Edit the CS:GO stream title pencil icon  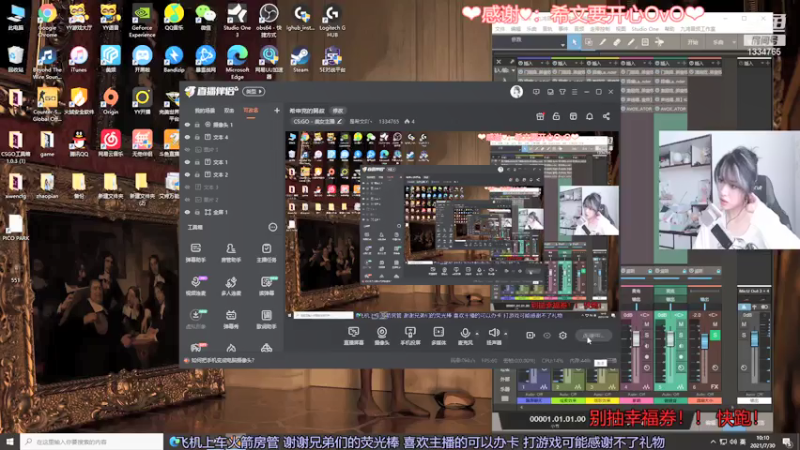339,121
